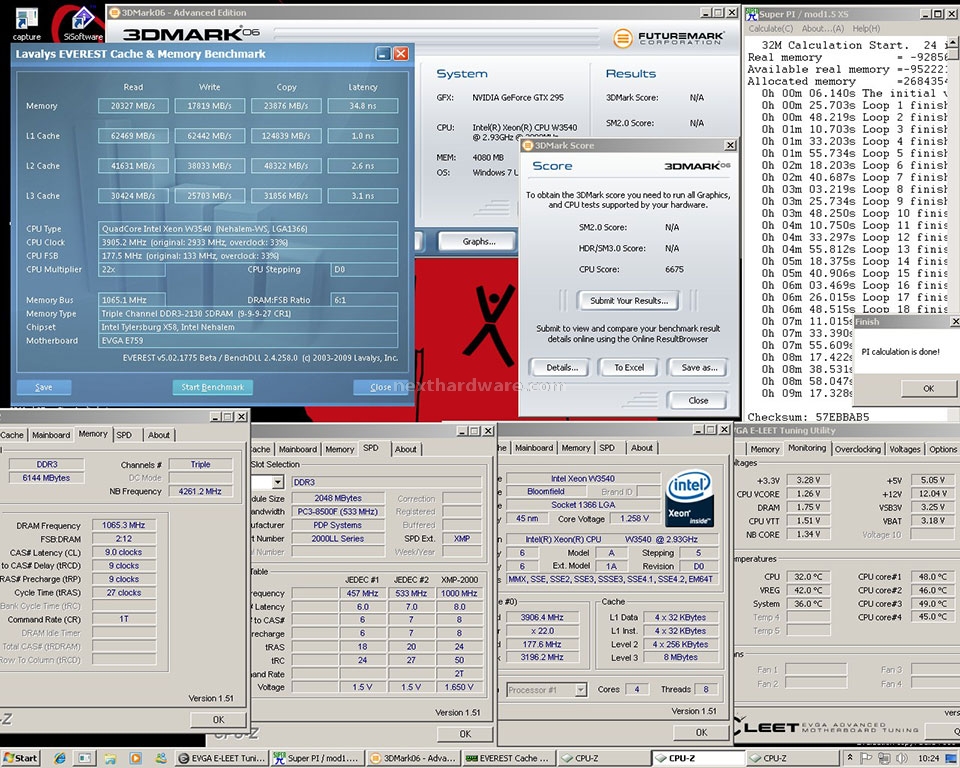This screenshot has width=960, height=768.
Task: Switch to 3DMark06 taskbar button
Action: [x=413, y=758]
